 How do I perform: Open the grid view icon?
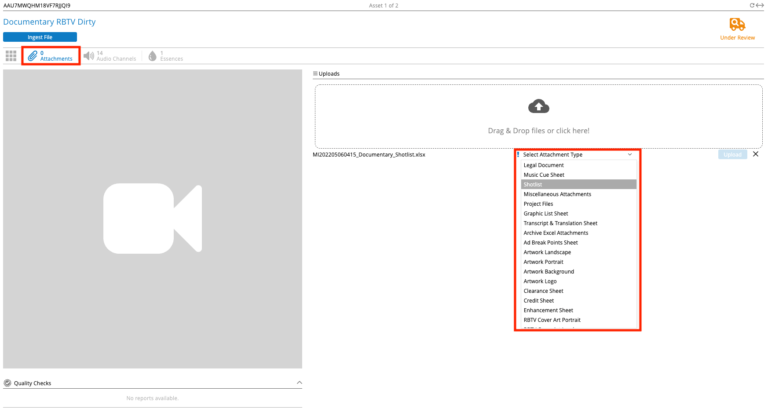click(11, 56)
